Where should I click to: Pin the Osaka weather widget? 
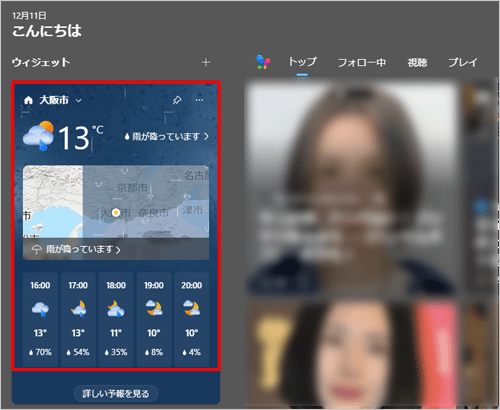click(177, 100)
